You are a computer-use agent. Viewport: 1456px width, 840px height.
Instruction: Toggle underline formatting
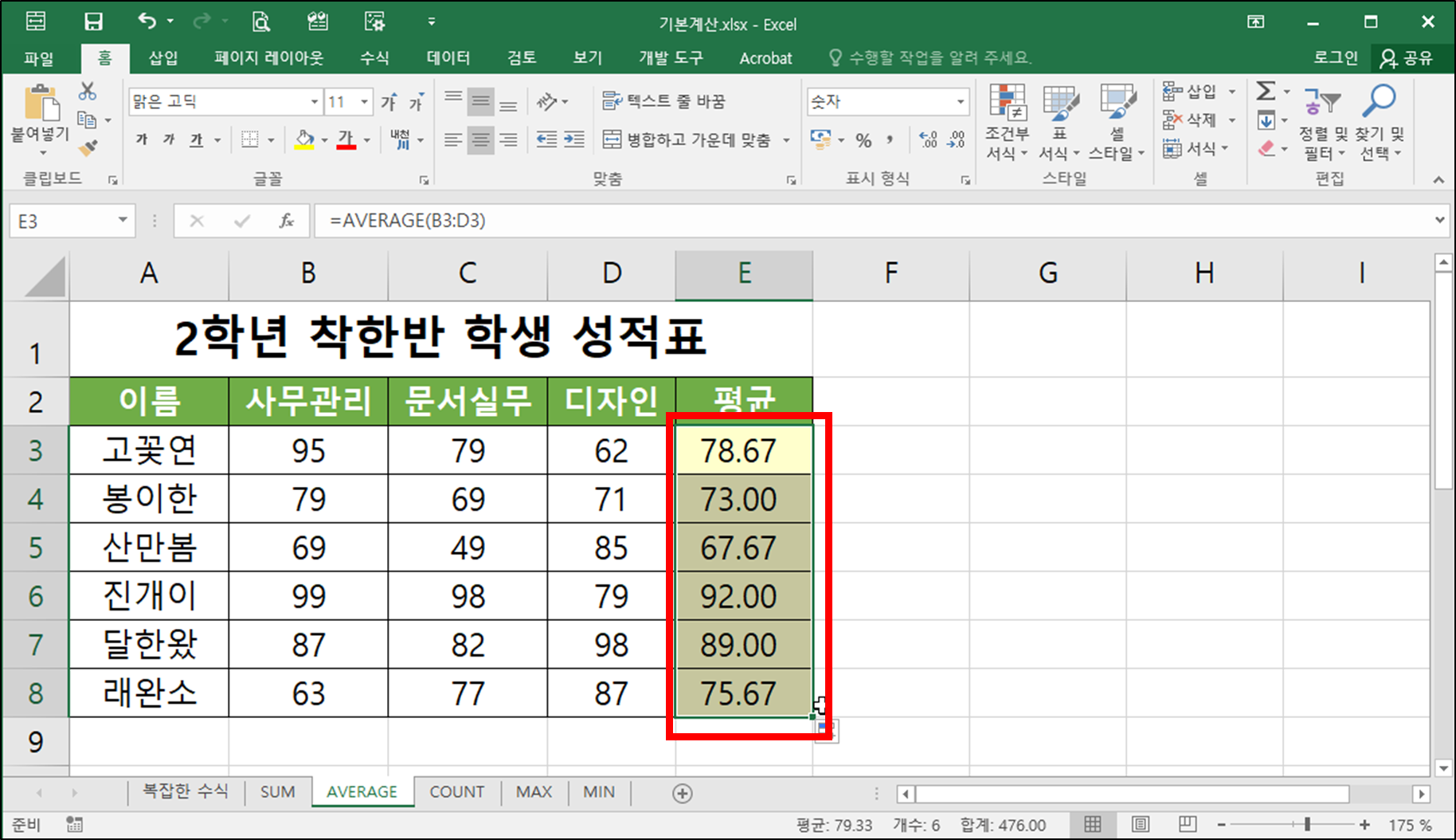tap(194, 139)
